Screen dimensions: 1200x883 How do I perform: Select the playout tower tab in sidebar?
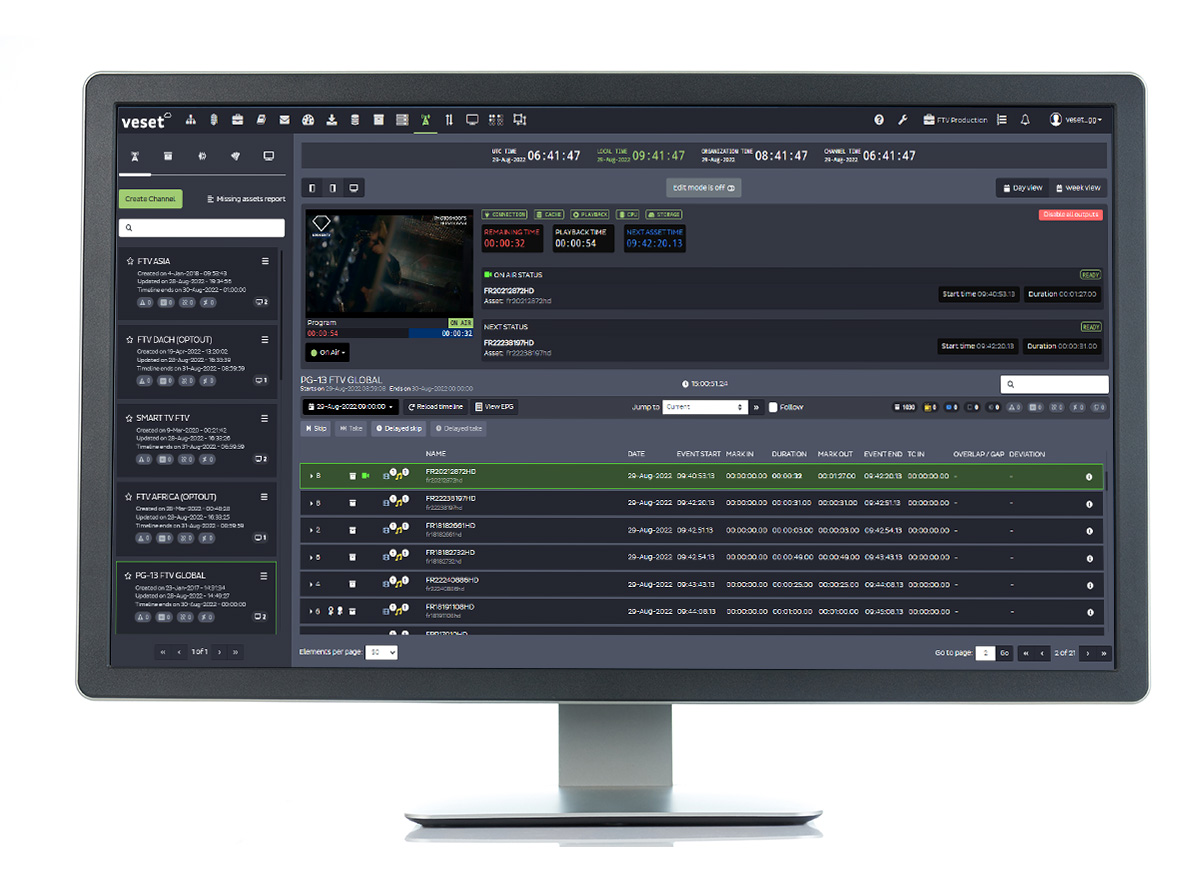(135, 156)
